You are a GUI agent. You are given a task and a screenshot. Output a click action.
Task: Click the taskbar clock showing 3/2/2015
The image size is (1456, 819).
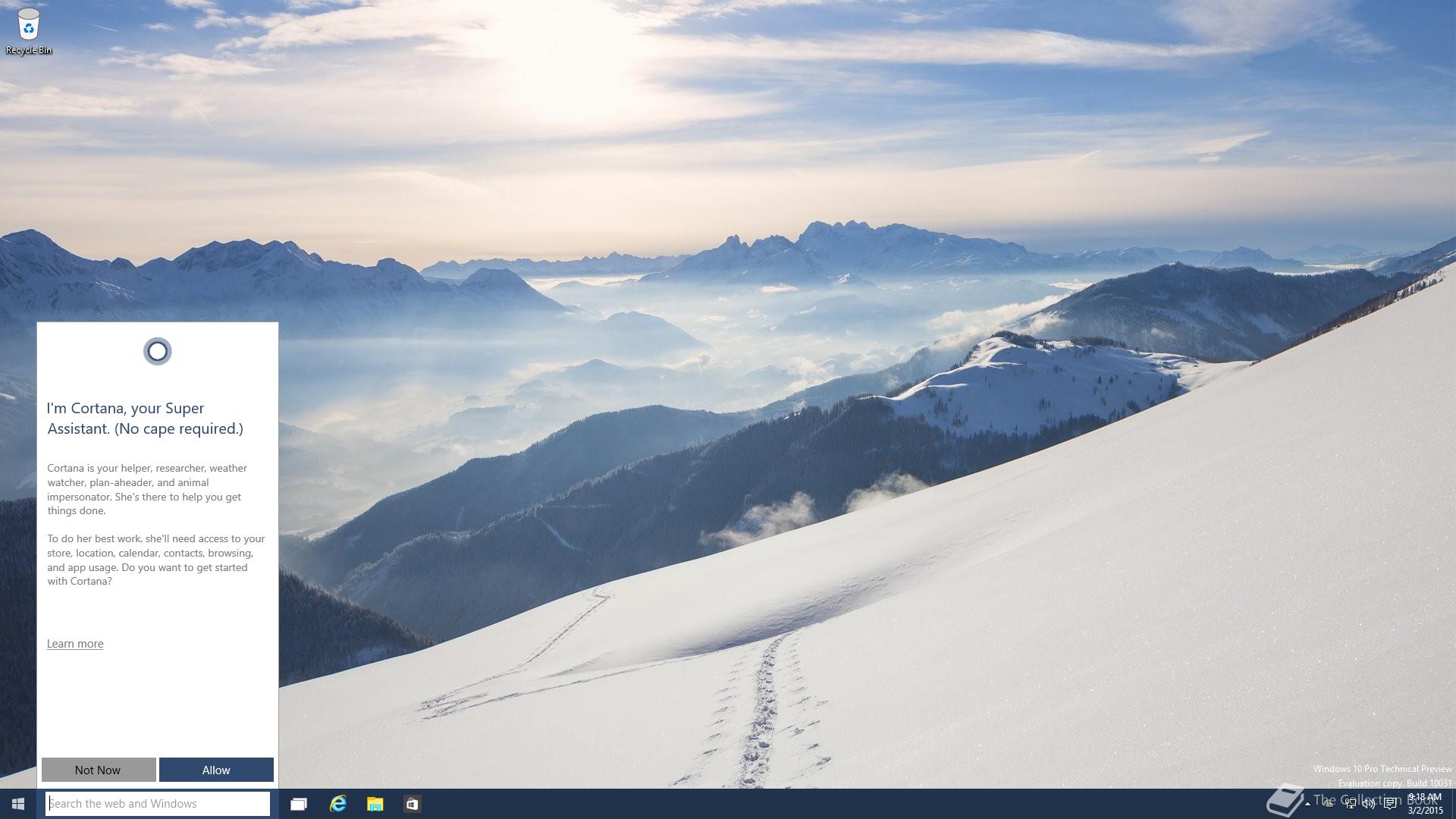(x=1425, y=804)
